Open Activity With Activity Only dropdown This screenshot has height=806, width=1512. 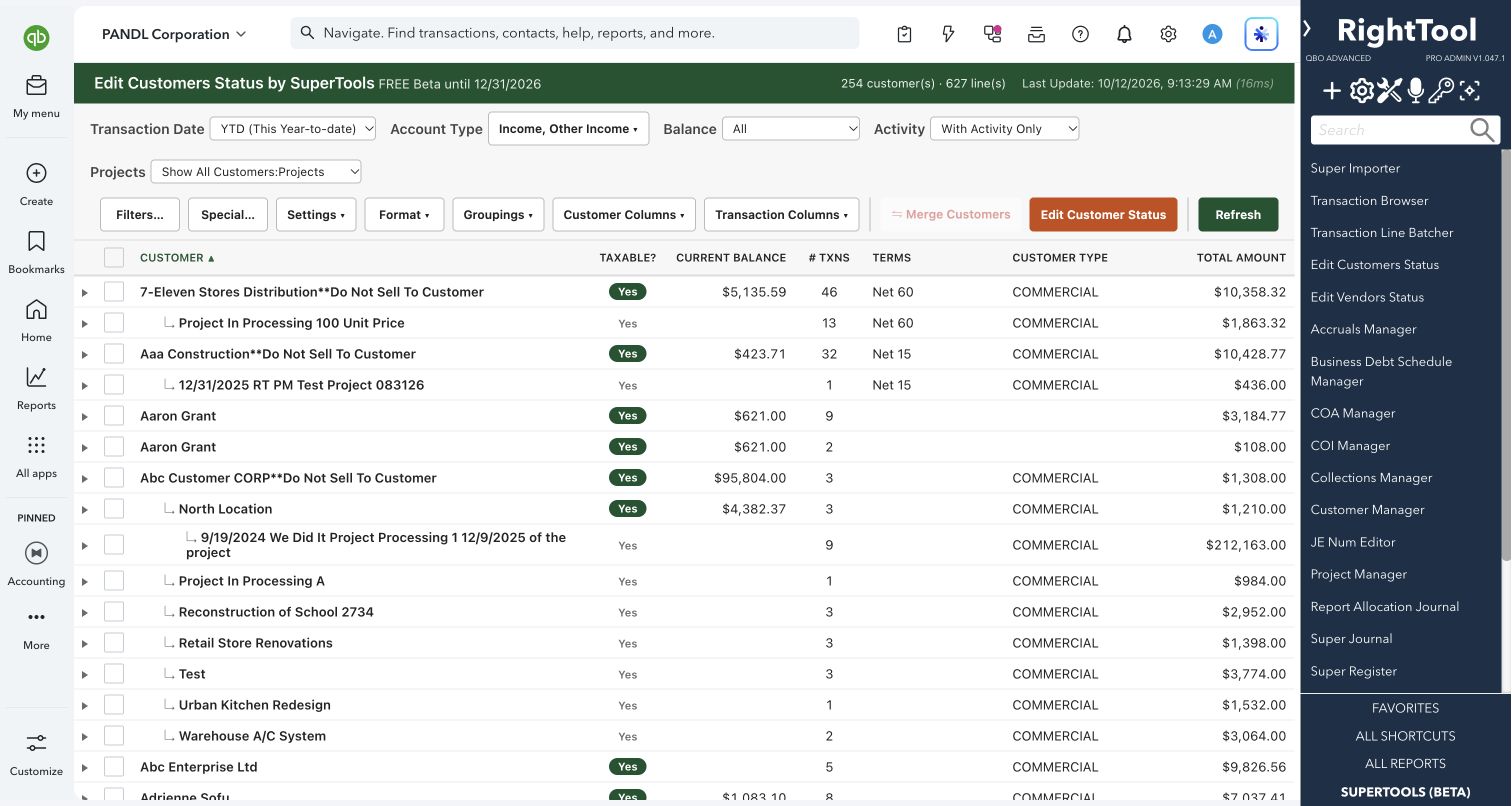[x=1004, y=128]
